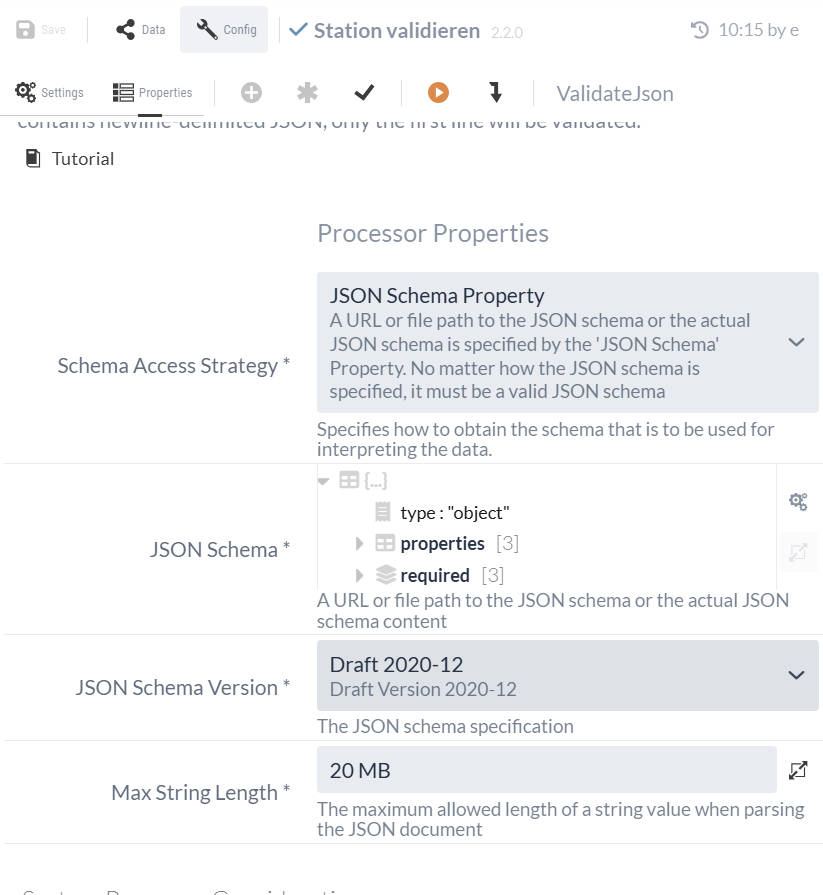Expand the required node in the schema tree
This screenshot has width=823, height=895.
[358, 575]
